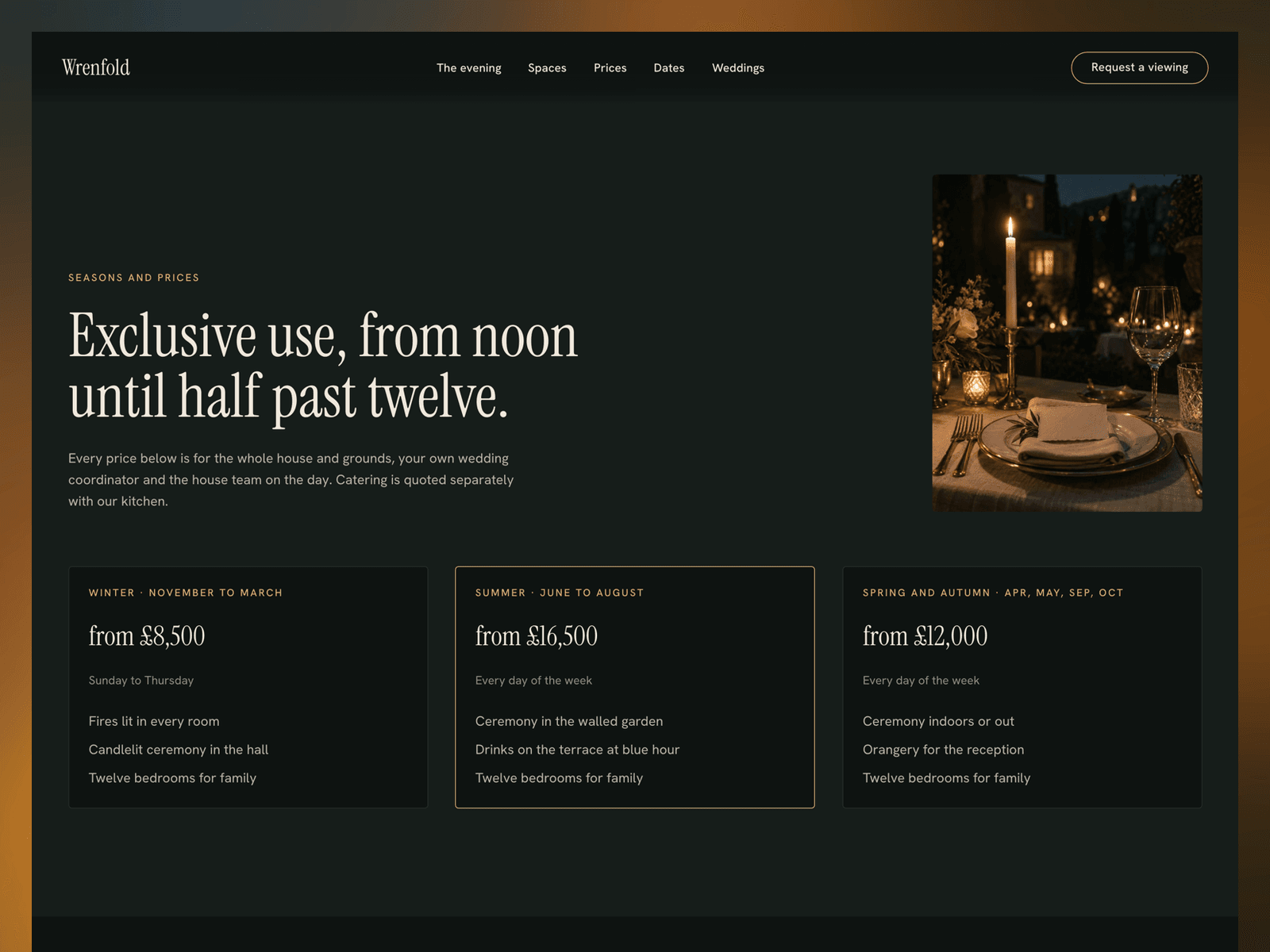Screen dimensions: 1270x952
Task: Select the Winter pricing card heading
Action: point(186,593)
